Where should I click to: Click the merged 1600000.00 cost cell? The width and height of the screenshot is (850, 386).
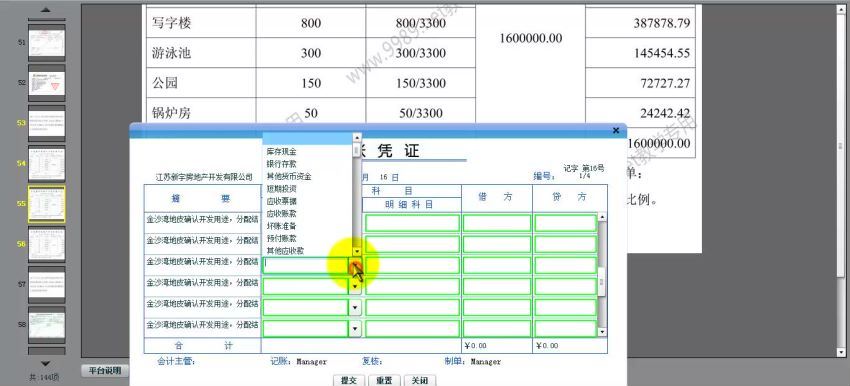(530, 38)
